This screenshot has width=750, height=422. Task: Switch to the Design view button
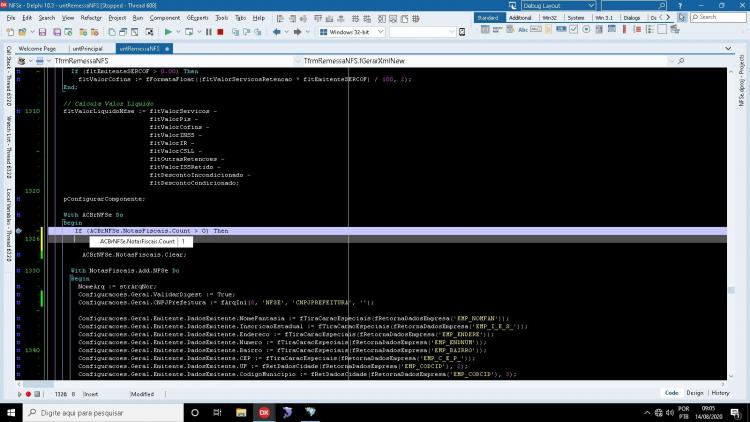pyautogui.click(x=695, y=393)
